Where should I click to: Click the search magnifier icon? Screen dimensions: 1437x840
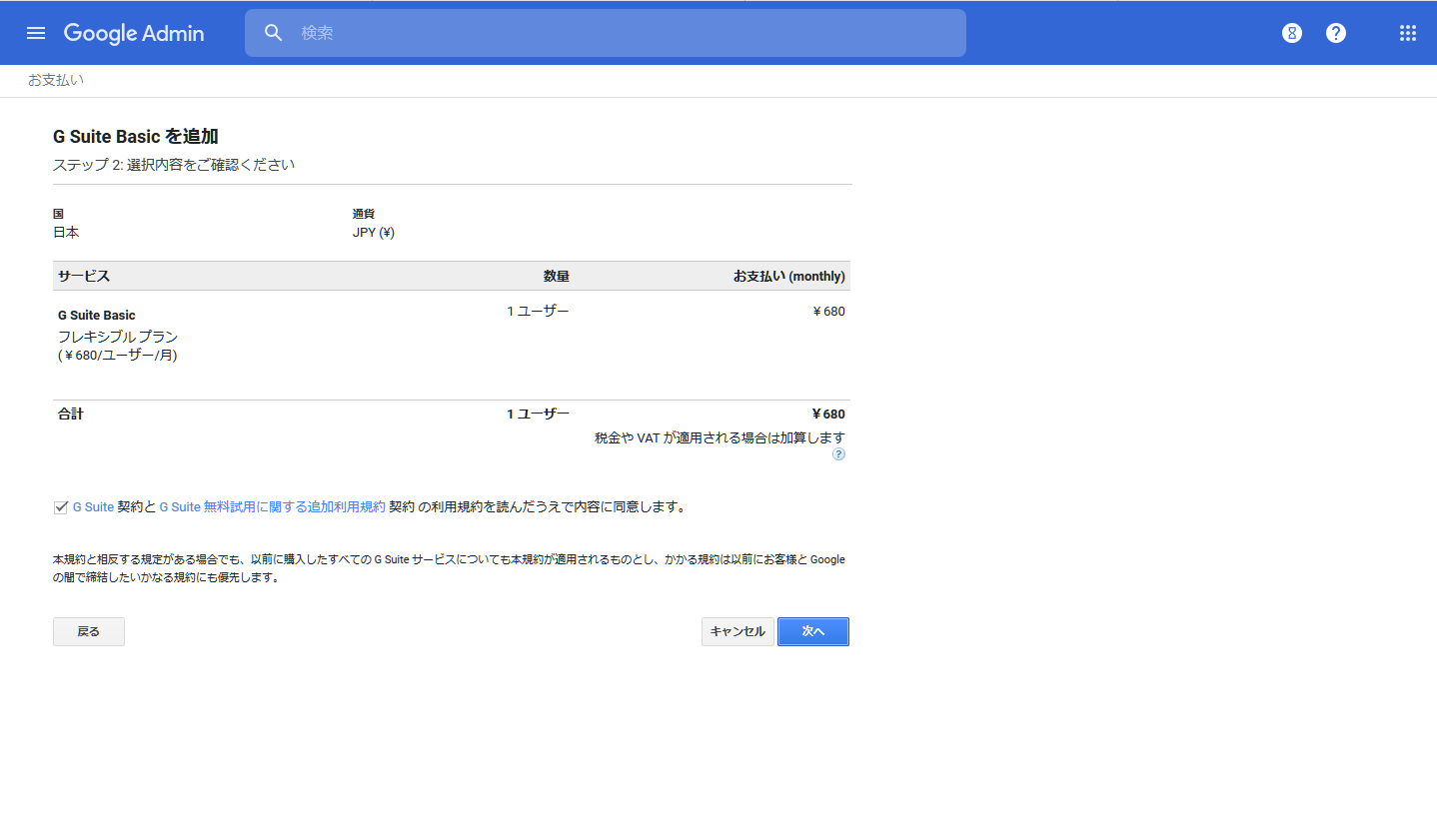point(273,33)
